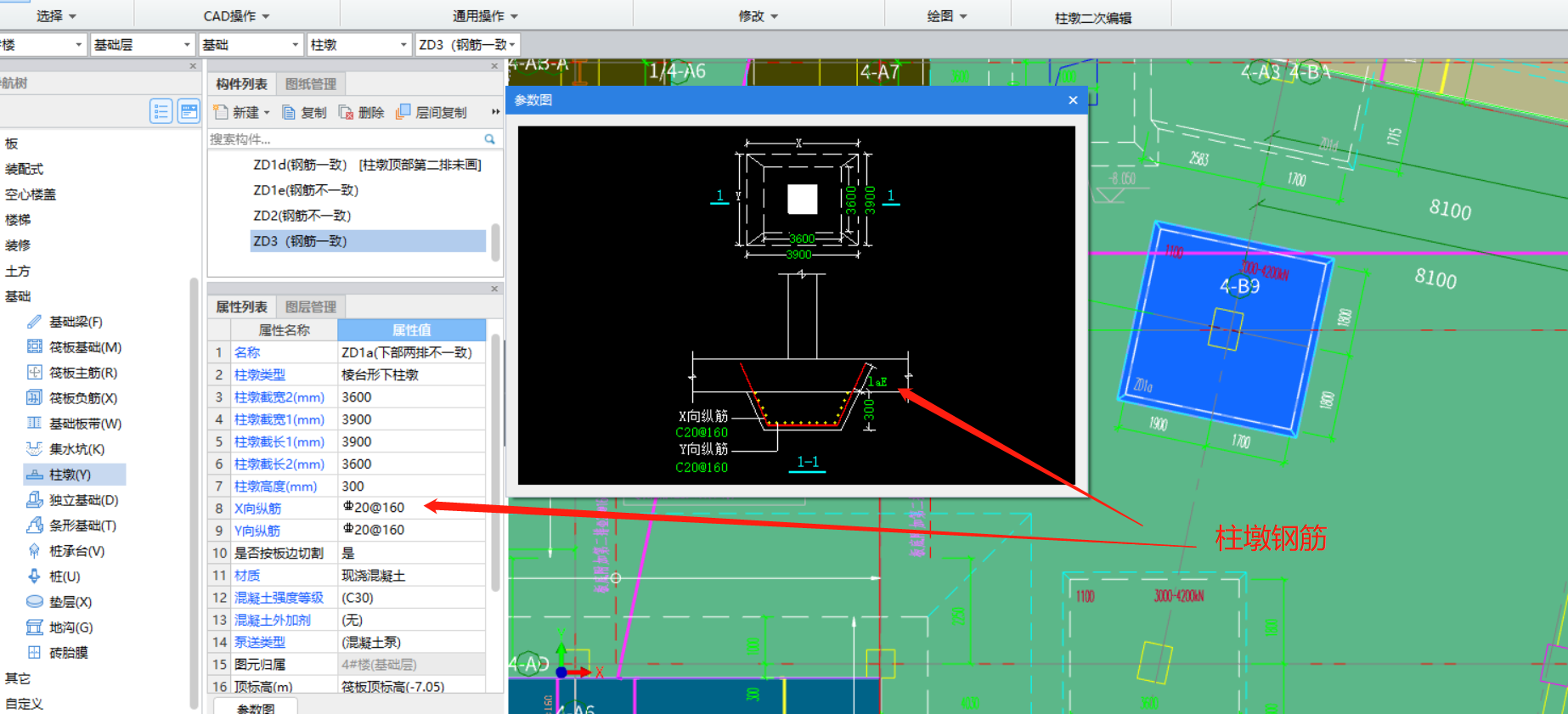
Task: Expand the 装修 category in navigation tree
Action: [18, 245]
